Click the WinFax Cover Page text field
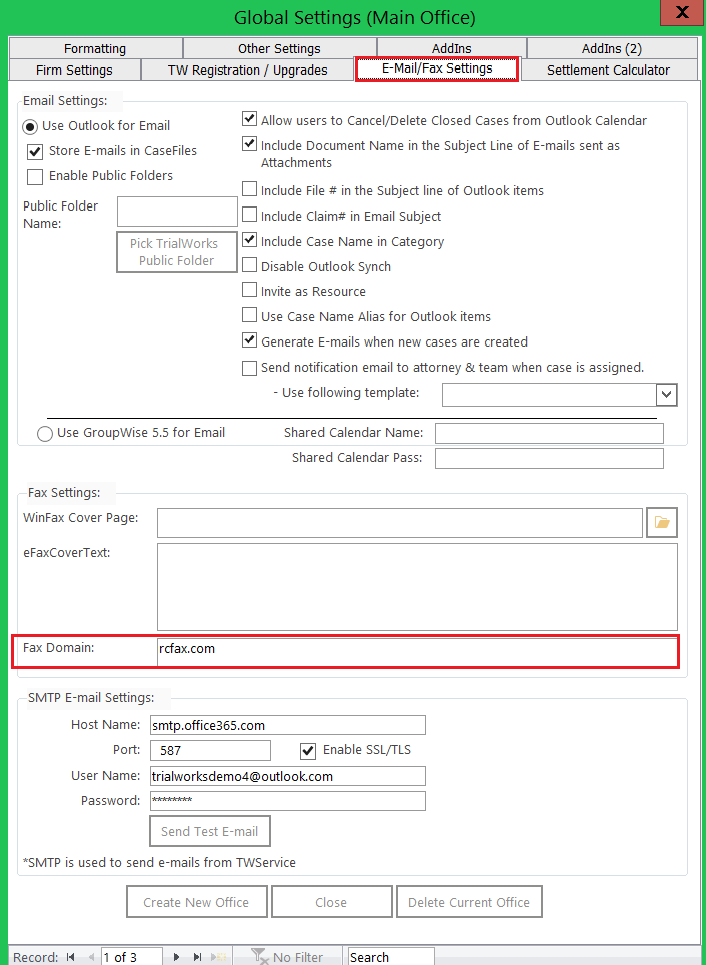Image resolution: width=706 pixels, height=965 pixels. pos(400,523)
